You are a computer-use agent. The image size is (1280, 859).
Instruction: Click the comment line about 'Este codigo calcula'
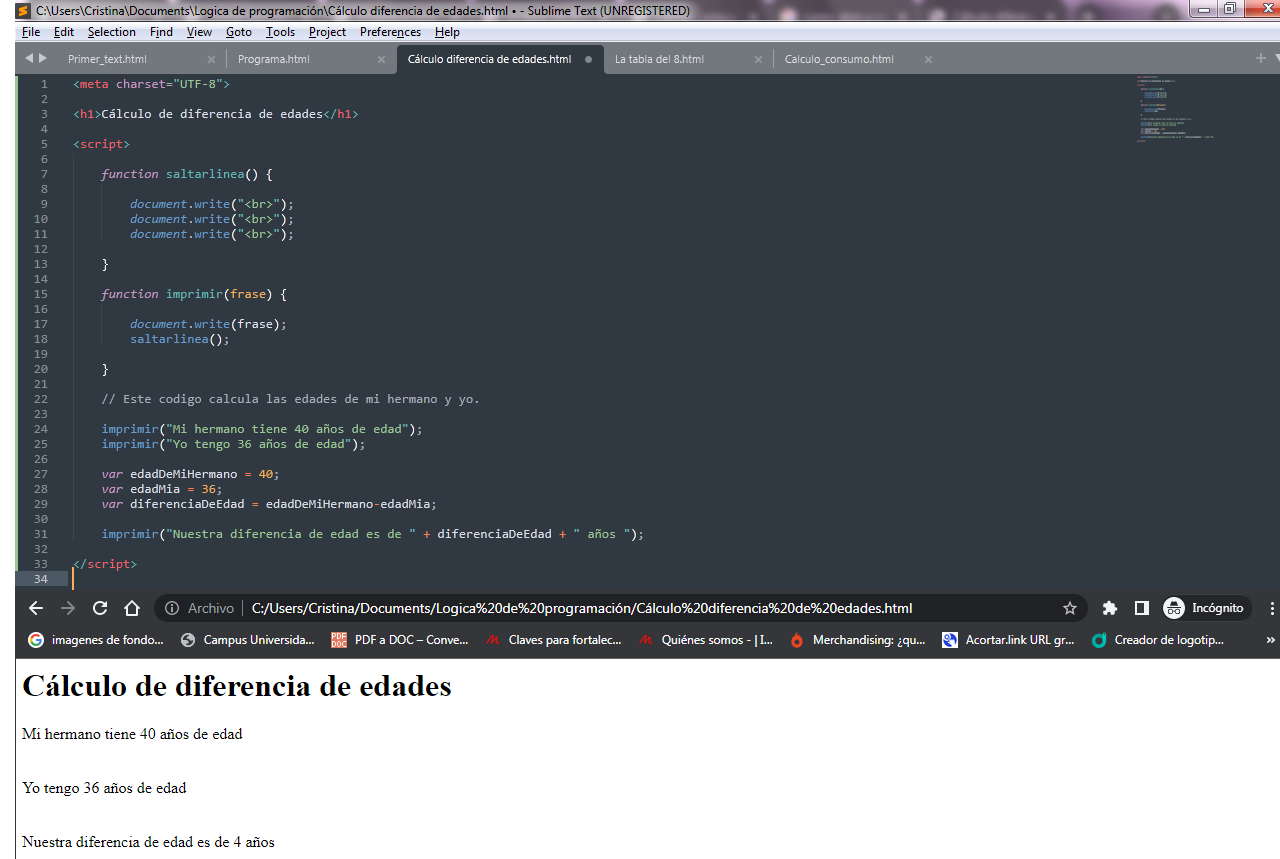tap(291, 399)
